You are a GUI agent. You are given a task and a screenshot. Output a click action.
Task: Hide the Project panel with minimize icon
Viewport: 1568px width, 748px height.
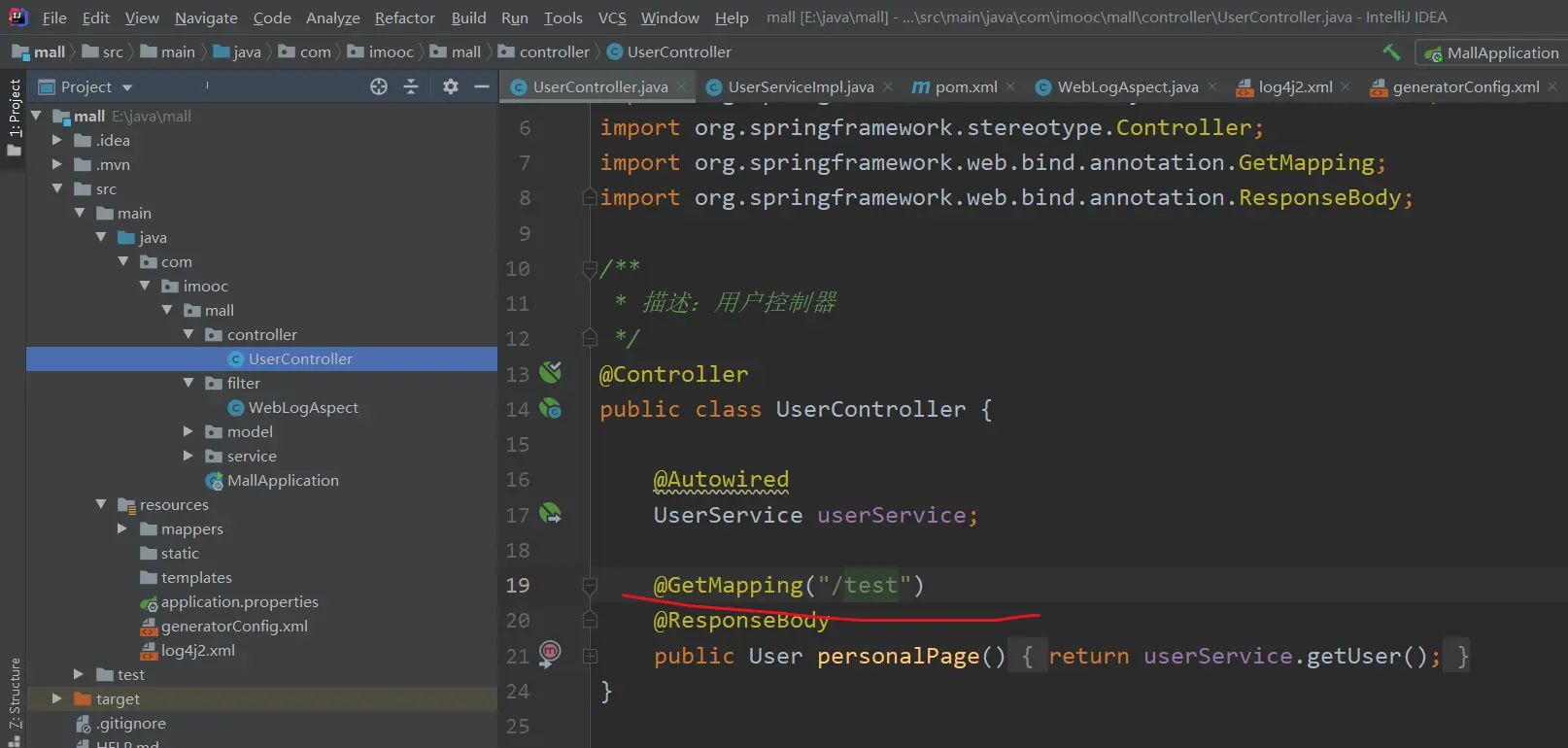click(481, 86)
